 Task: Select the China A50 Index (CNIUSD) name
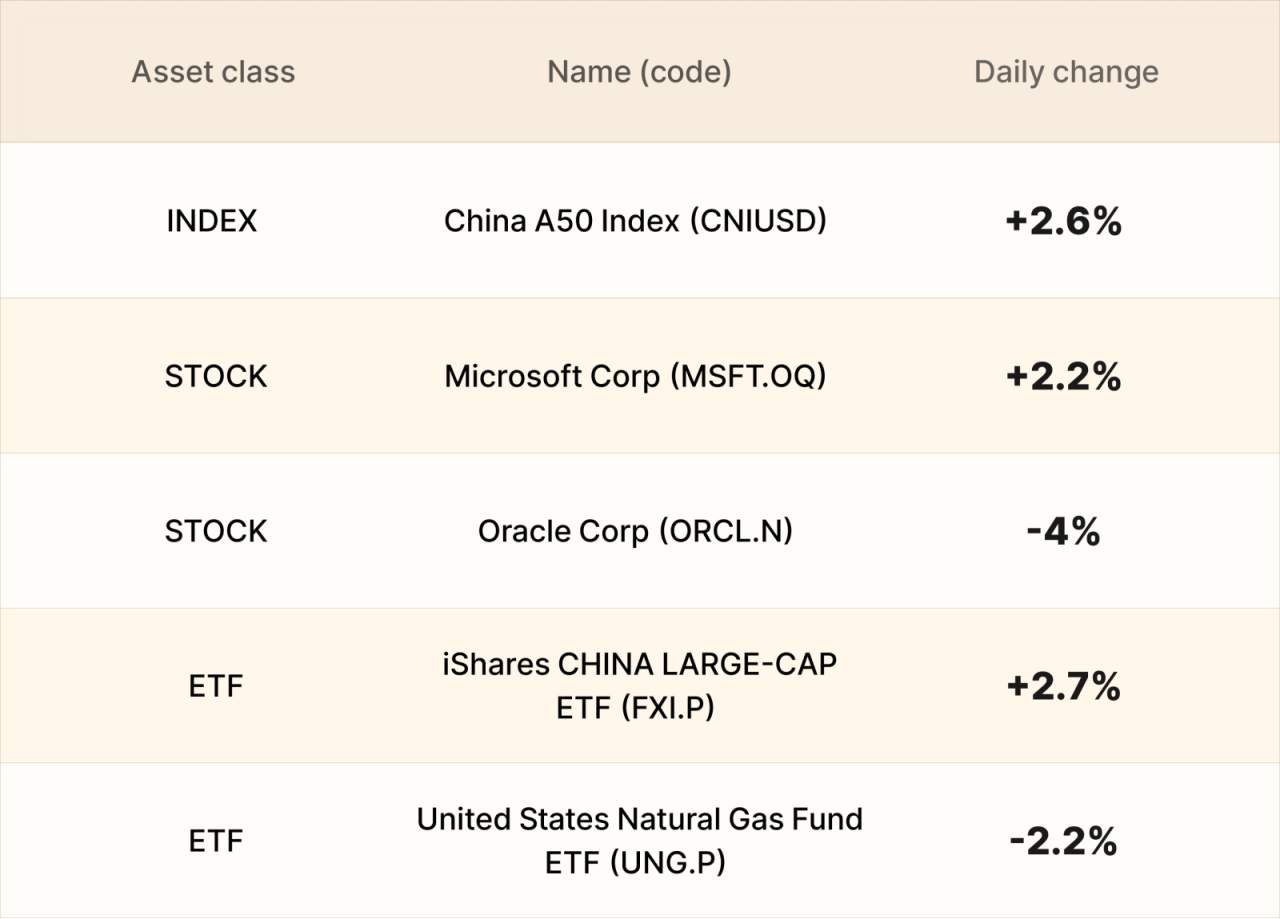click(x=635, y=220)
